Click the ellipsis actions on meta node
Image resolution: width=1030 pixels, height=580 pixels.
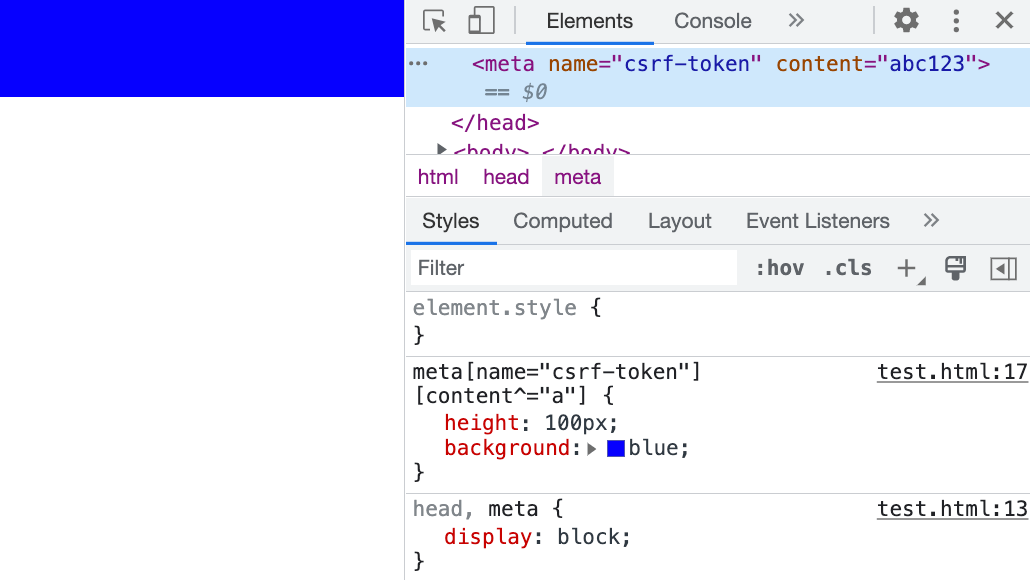click(x=418, y=64)
